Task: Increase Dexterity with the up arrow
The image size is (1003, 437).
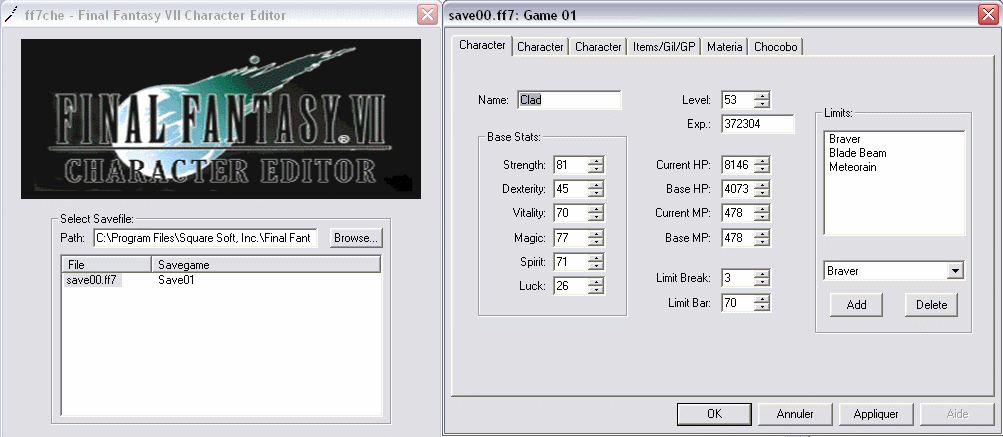Action: [596, 185]
